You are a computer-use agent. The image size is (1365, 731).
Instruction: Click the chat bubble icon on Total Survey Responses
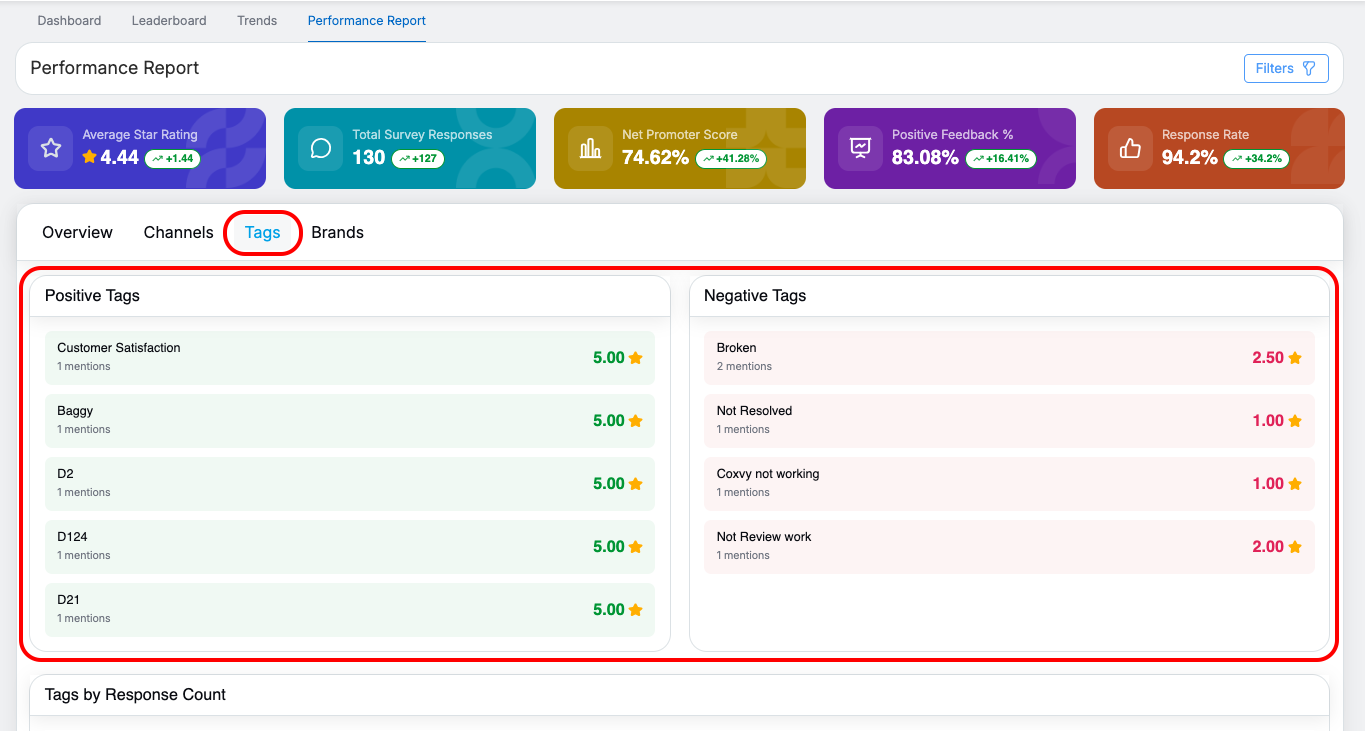(x=321, y=148)
